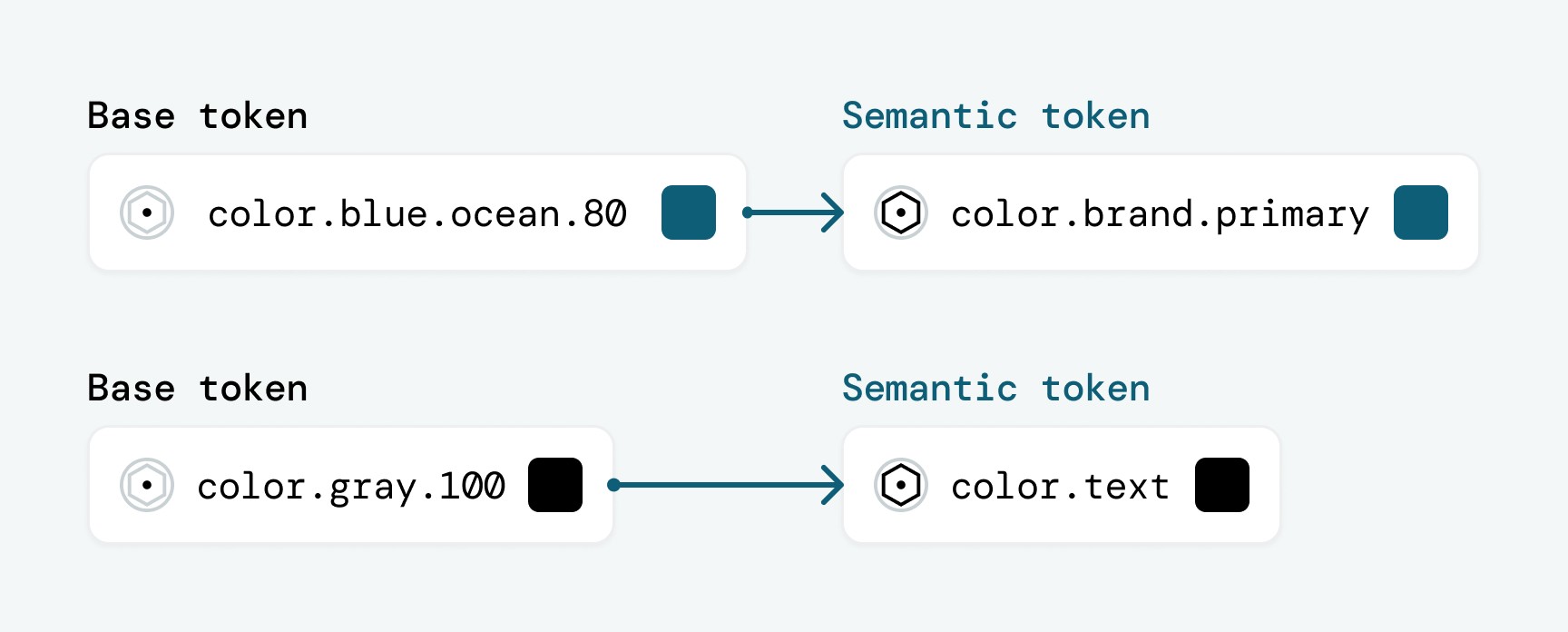Choose the black swatch in color.gray.100
This screenshot has height=632, width=1568.
tap(555, 485)
